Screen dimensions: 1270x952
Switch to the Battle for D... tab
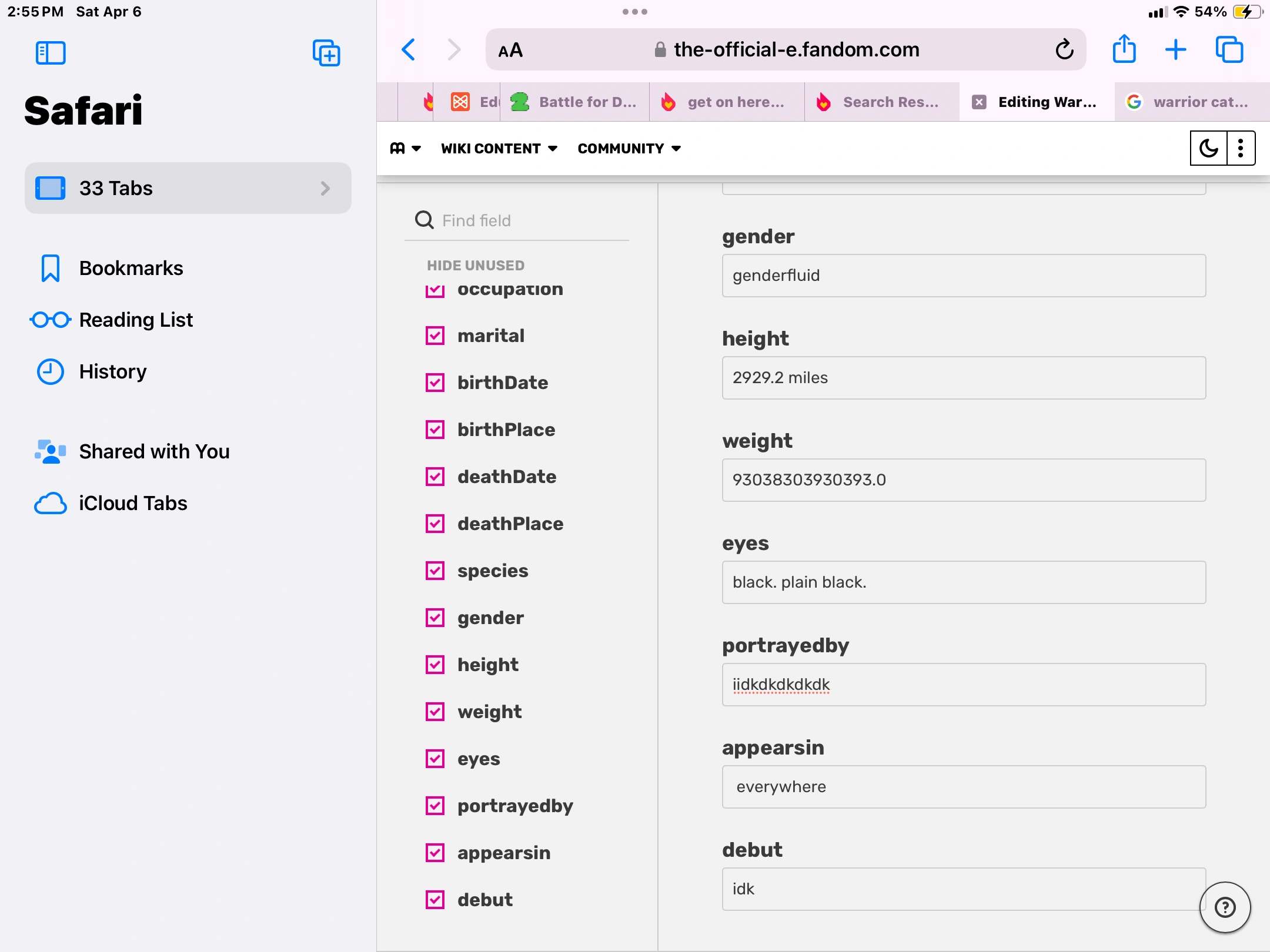pyautogui.click(x=575, y=102)
